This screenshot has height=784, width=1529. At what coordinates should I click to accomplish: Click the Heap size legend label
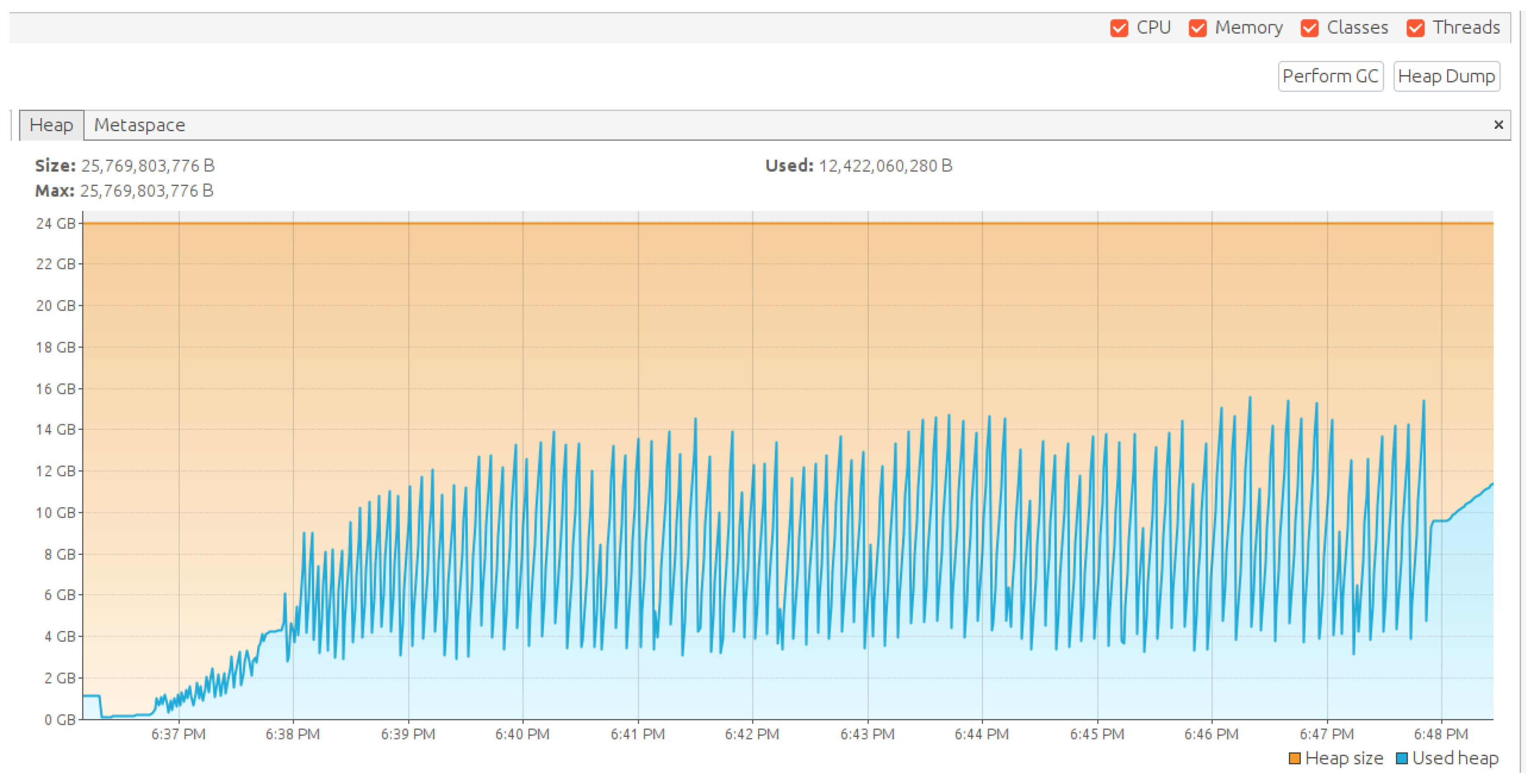[1344, 758]
